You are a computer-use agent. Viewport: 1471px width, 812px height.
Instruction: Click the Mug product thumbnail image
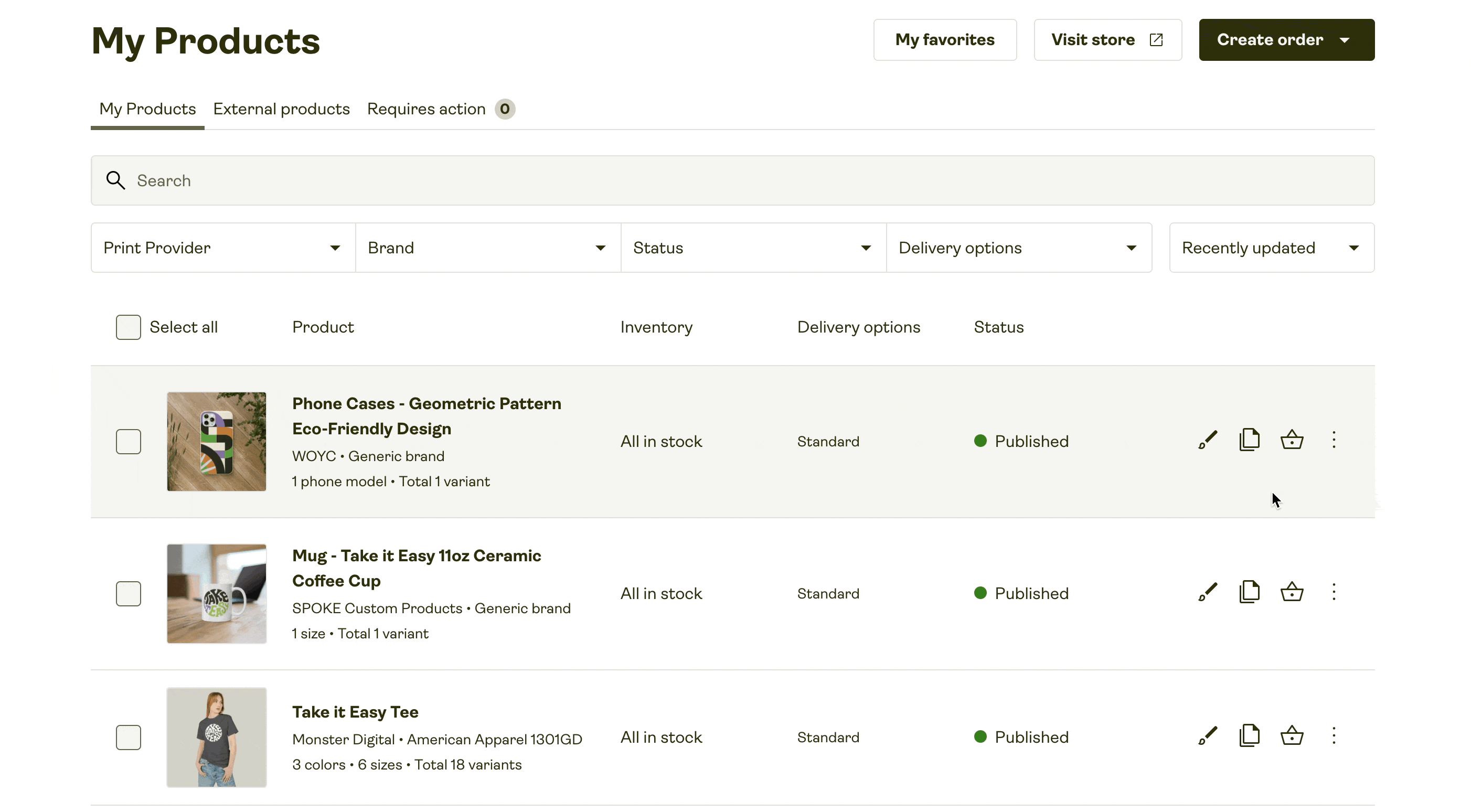pyautogui.click(x=216, y=593)
